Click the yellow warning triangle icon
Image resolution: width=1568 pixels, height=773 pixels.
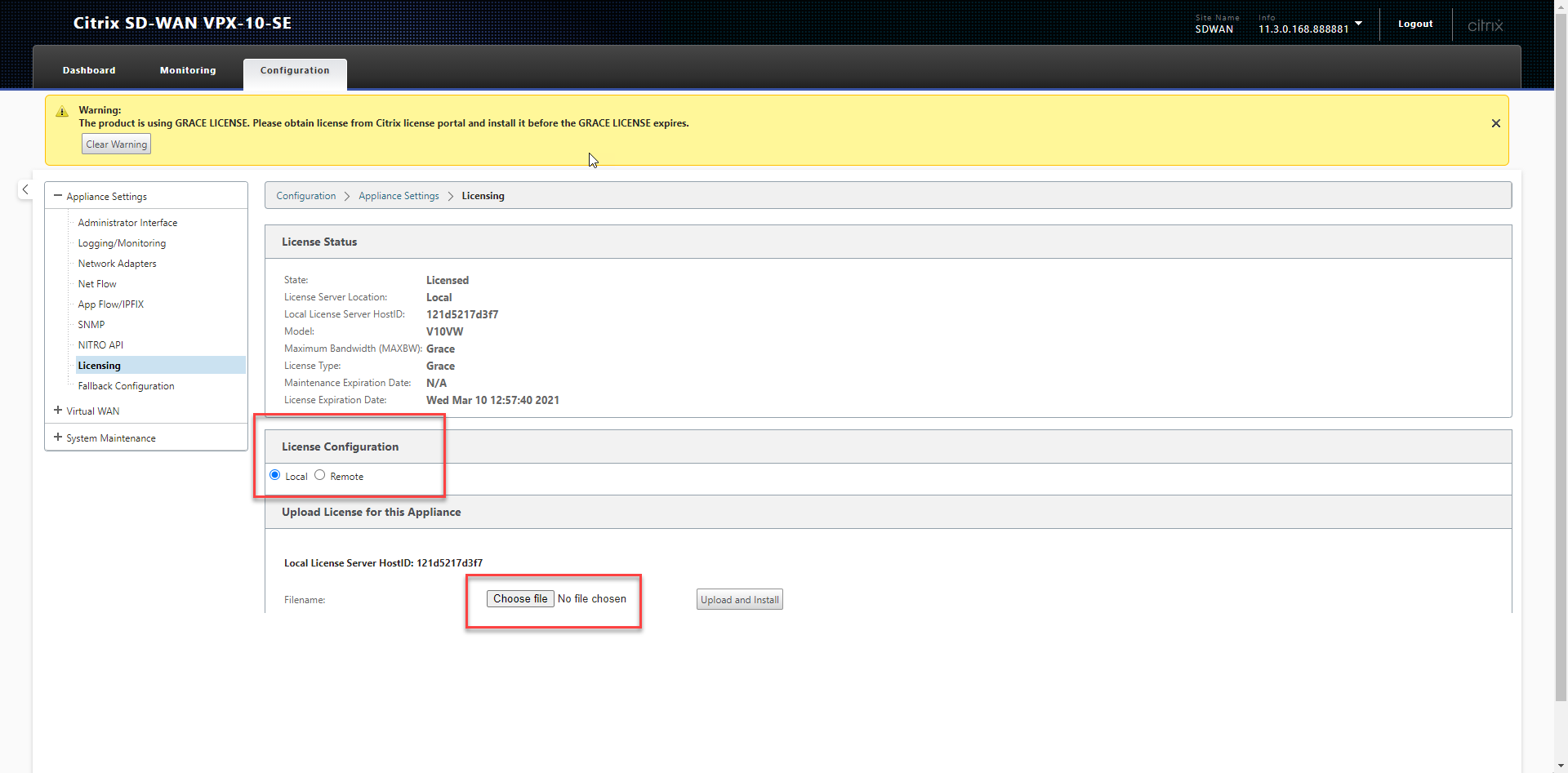(62, 112)
